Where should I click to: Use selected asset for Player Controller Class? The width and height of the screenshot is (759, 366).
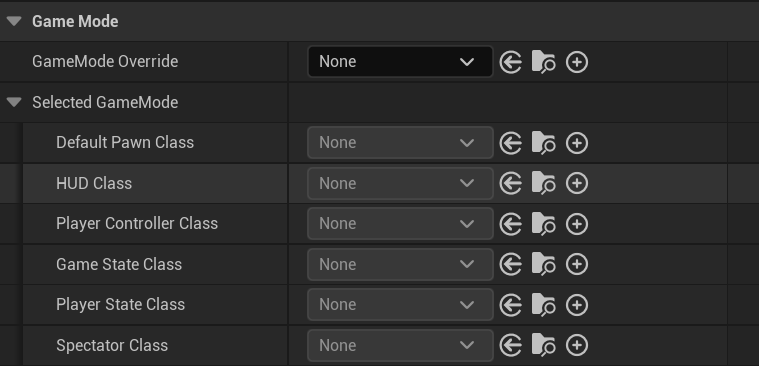click(510, 224)
